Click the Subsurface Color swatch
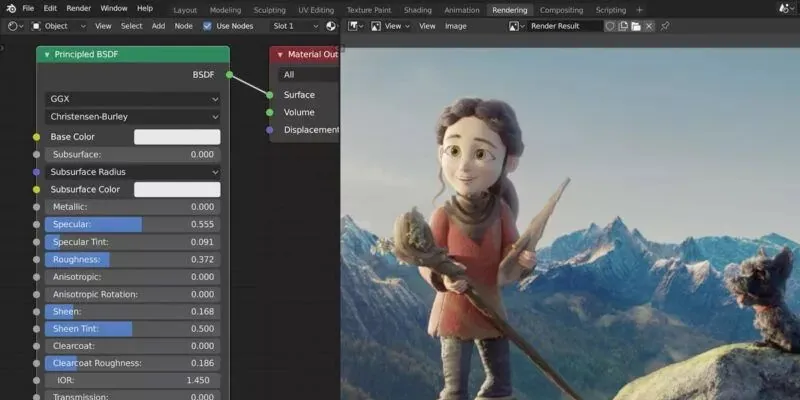 click(177, 189)
